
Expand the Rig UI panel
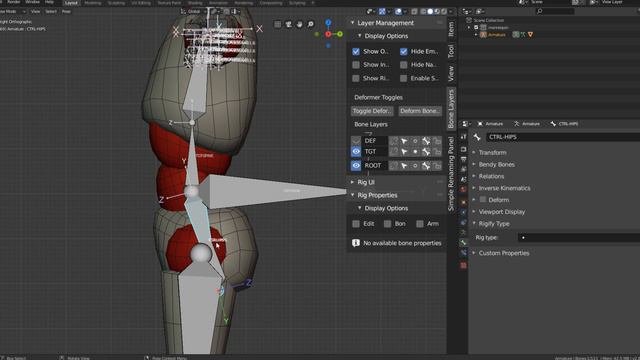tap(352, 182)
